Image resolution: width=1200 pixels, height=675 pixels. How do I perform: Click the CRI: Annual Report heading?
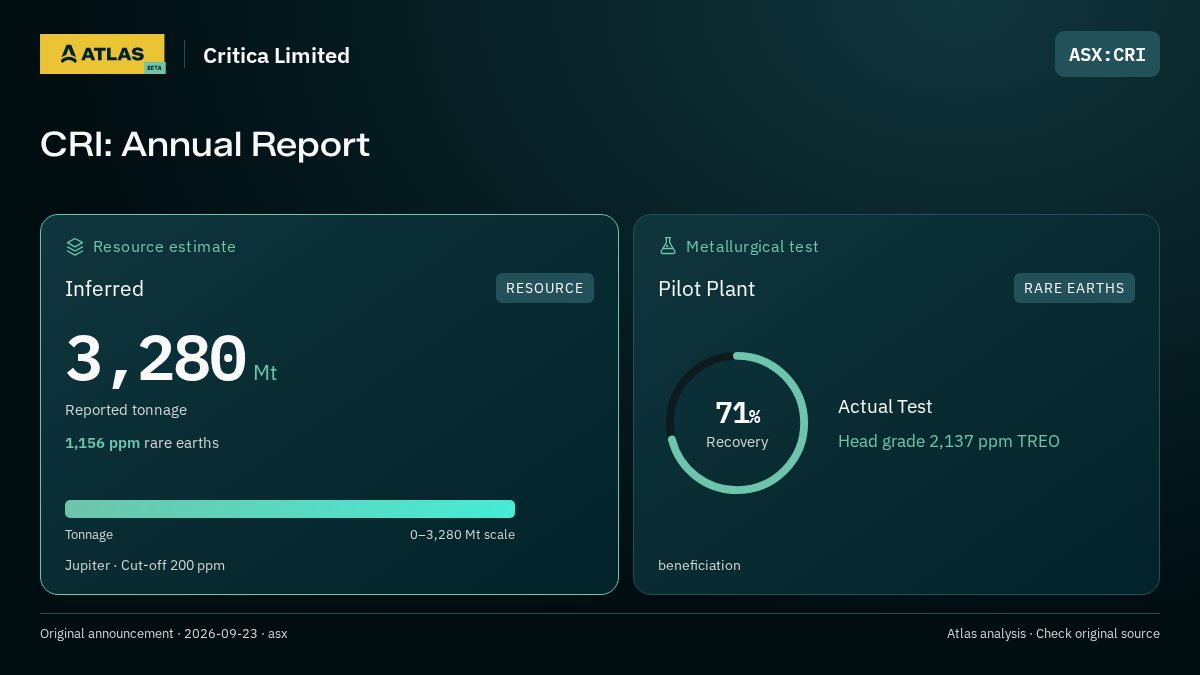coord(205,144)
